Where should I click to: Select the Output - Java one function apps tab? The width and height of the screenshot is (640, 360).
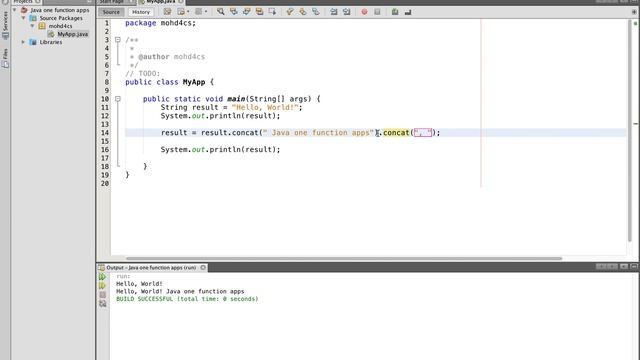(x=151, y=268)
